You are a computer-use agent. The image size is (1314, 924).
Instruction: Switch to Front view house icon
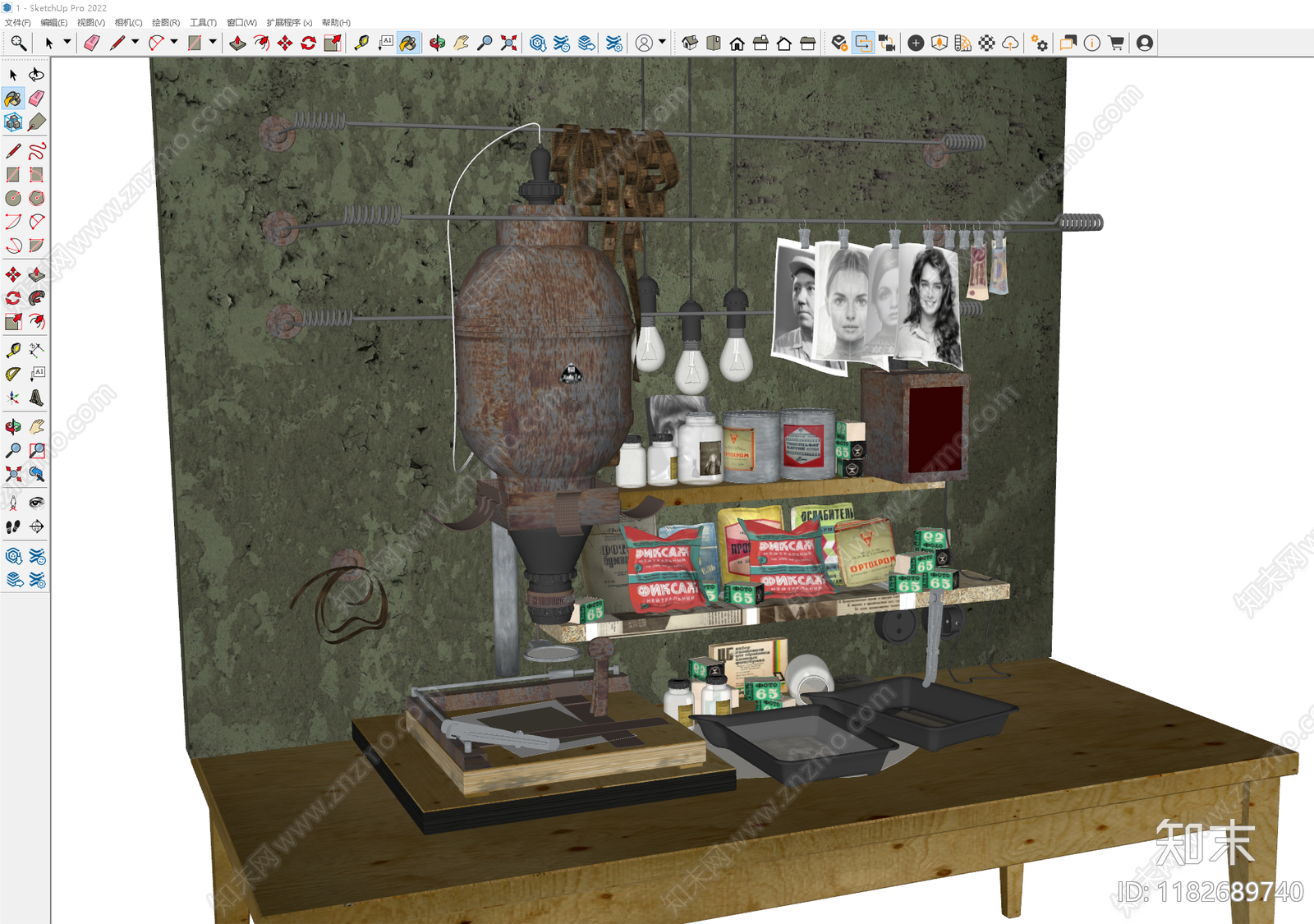click(x=737, y=43)
